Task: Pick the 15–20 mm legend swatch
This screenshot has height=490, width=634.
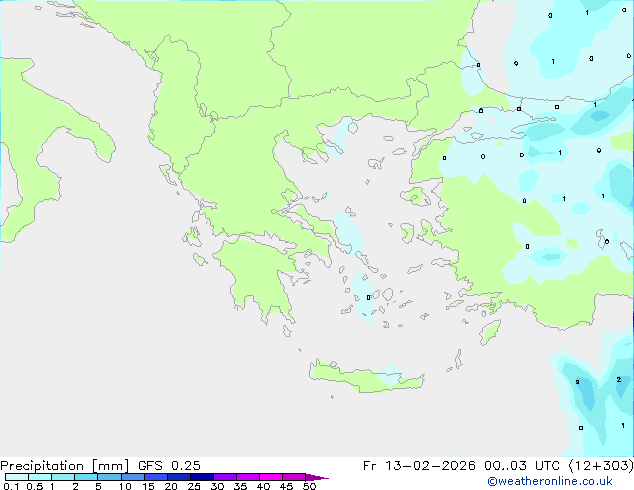Action: point(156,477)
